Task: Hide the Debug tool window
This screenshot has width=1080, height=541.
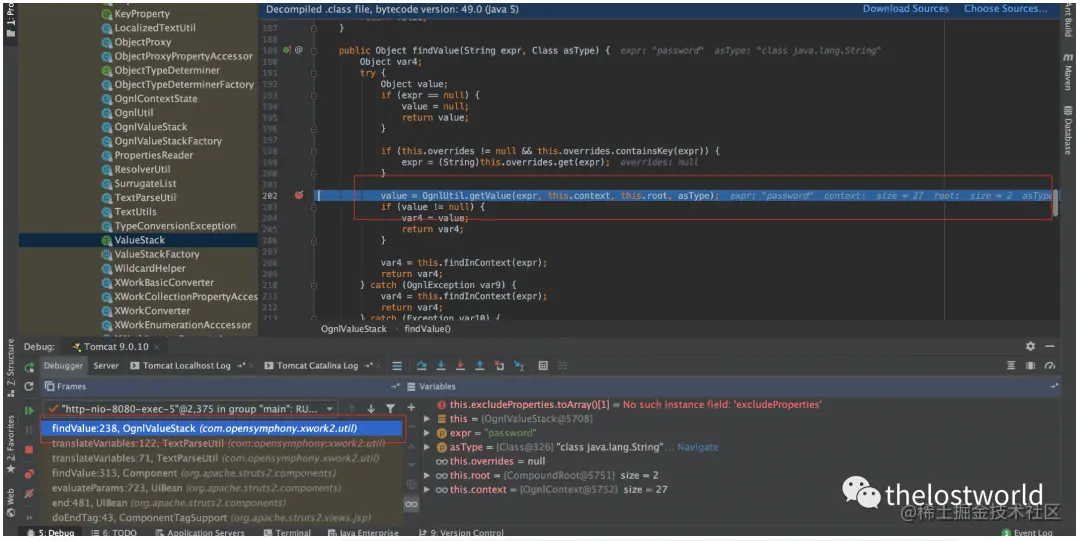Action: pyautogui.click(x=1050, y=346)
